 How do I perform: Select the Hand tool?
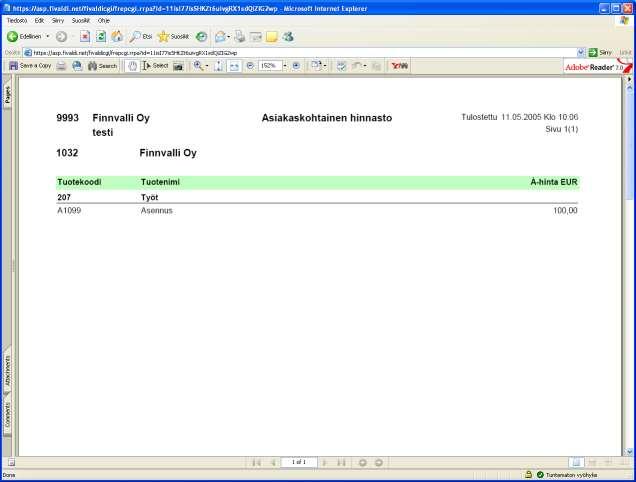[x=133, y=66]
